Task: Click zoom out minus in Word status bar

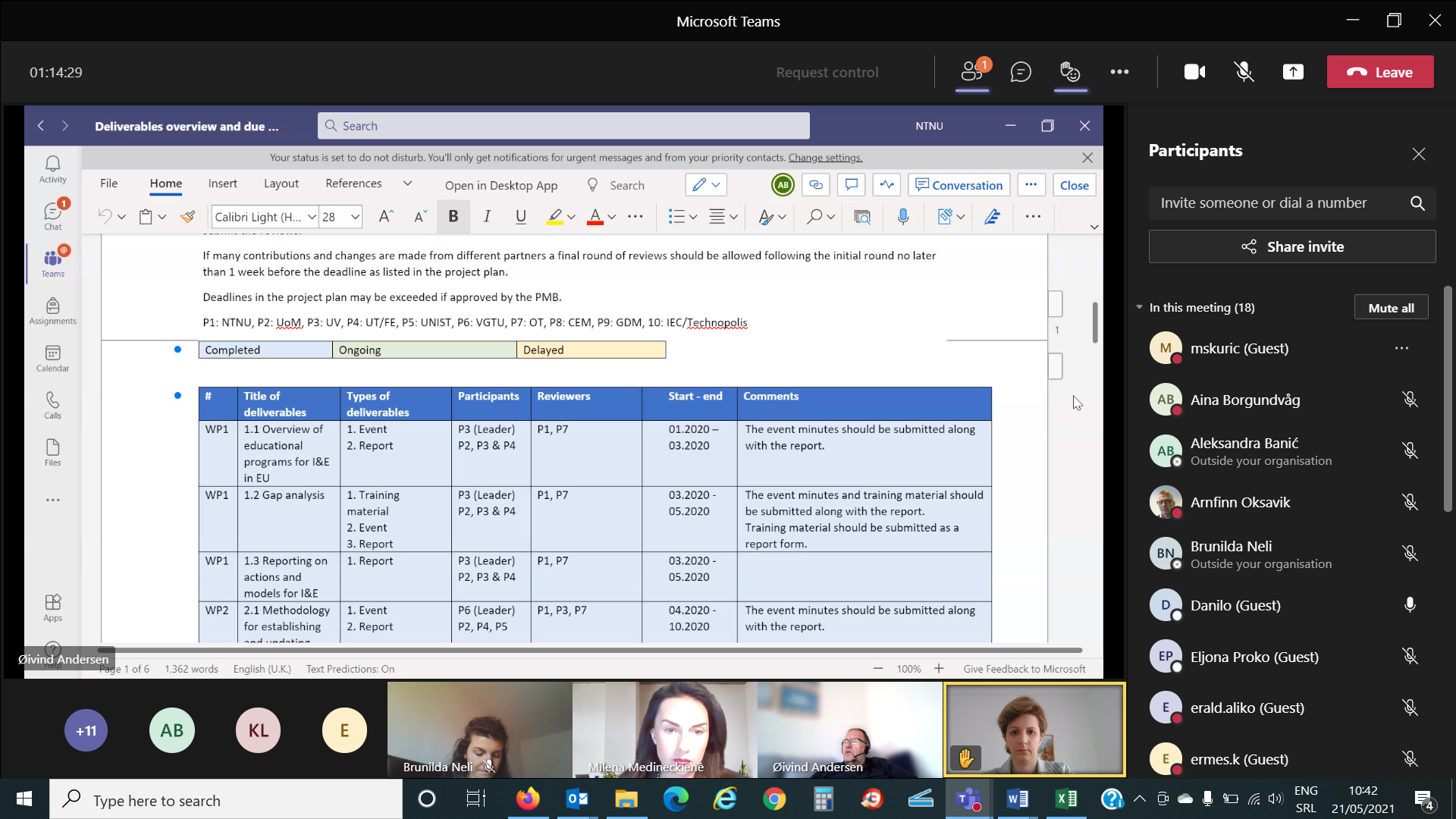Action: pos(878,669)
